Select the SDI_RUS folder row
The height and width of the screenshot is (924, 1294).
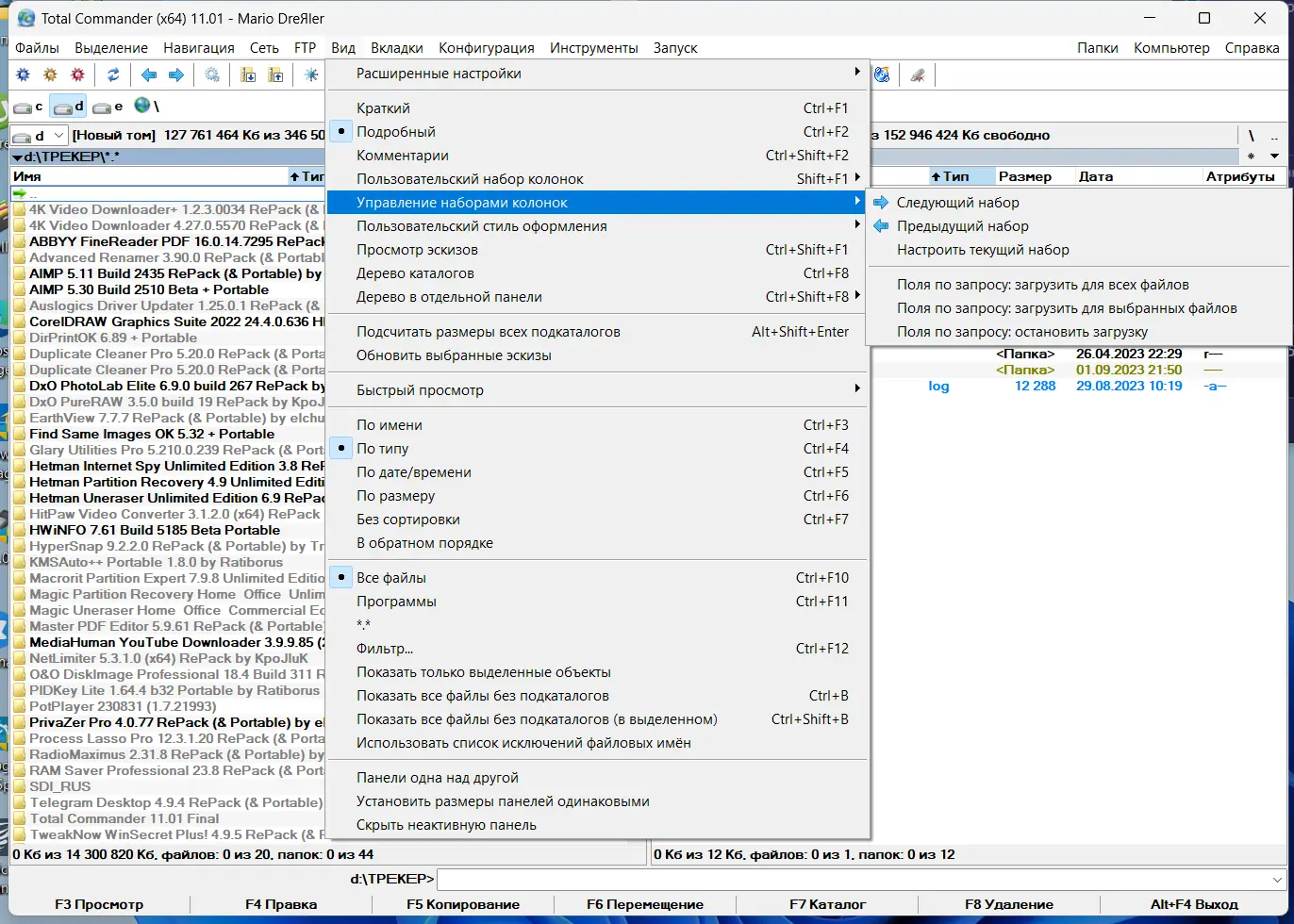pyautogui.click(x=169, y=786)
